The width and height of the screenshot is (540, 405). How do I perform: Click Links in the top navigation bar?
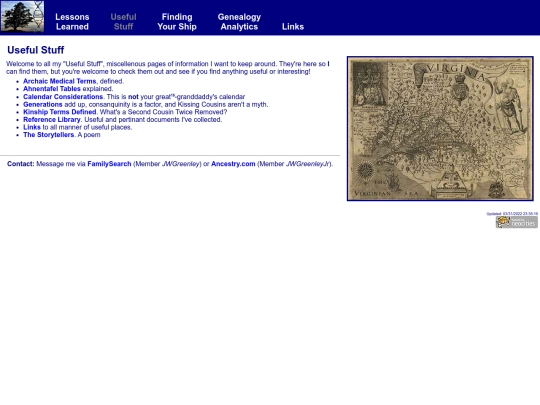click(293, 27)
